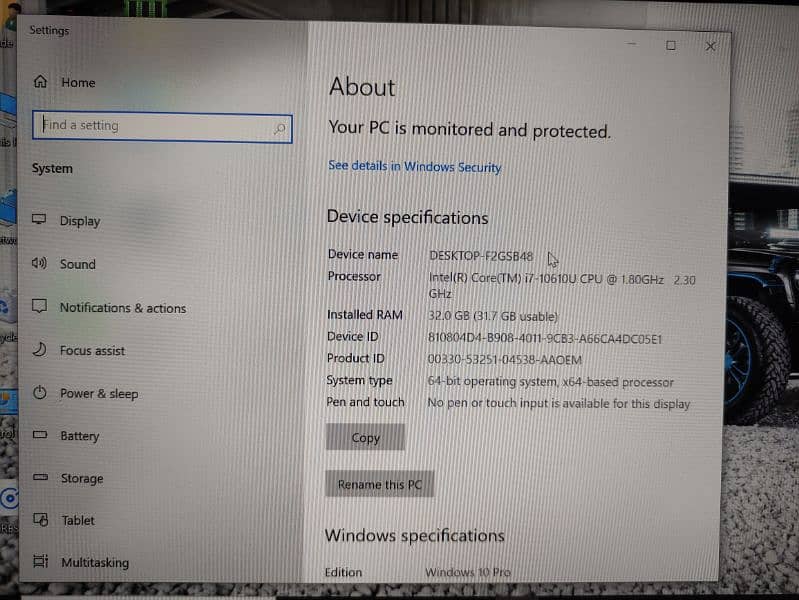This screenshot has width=799, height=600.
Task: Select the Sound speaker icon
Action: 39,263
